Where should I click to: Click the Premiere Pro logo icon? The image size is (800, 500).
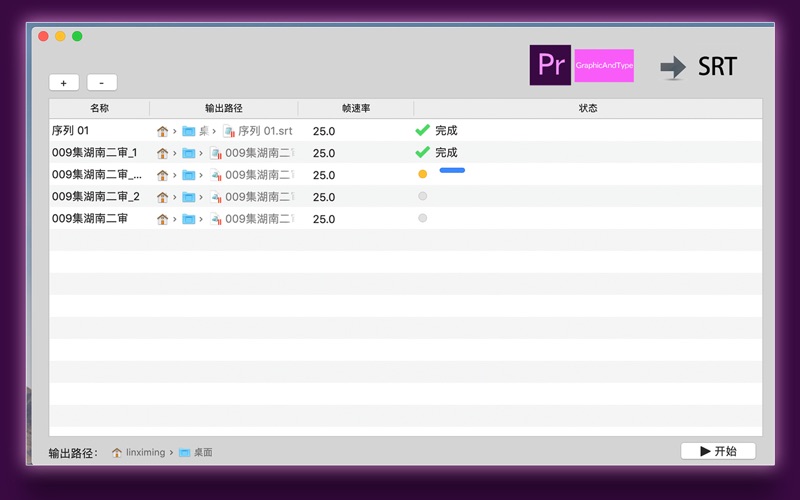coord(550,65)
